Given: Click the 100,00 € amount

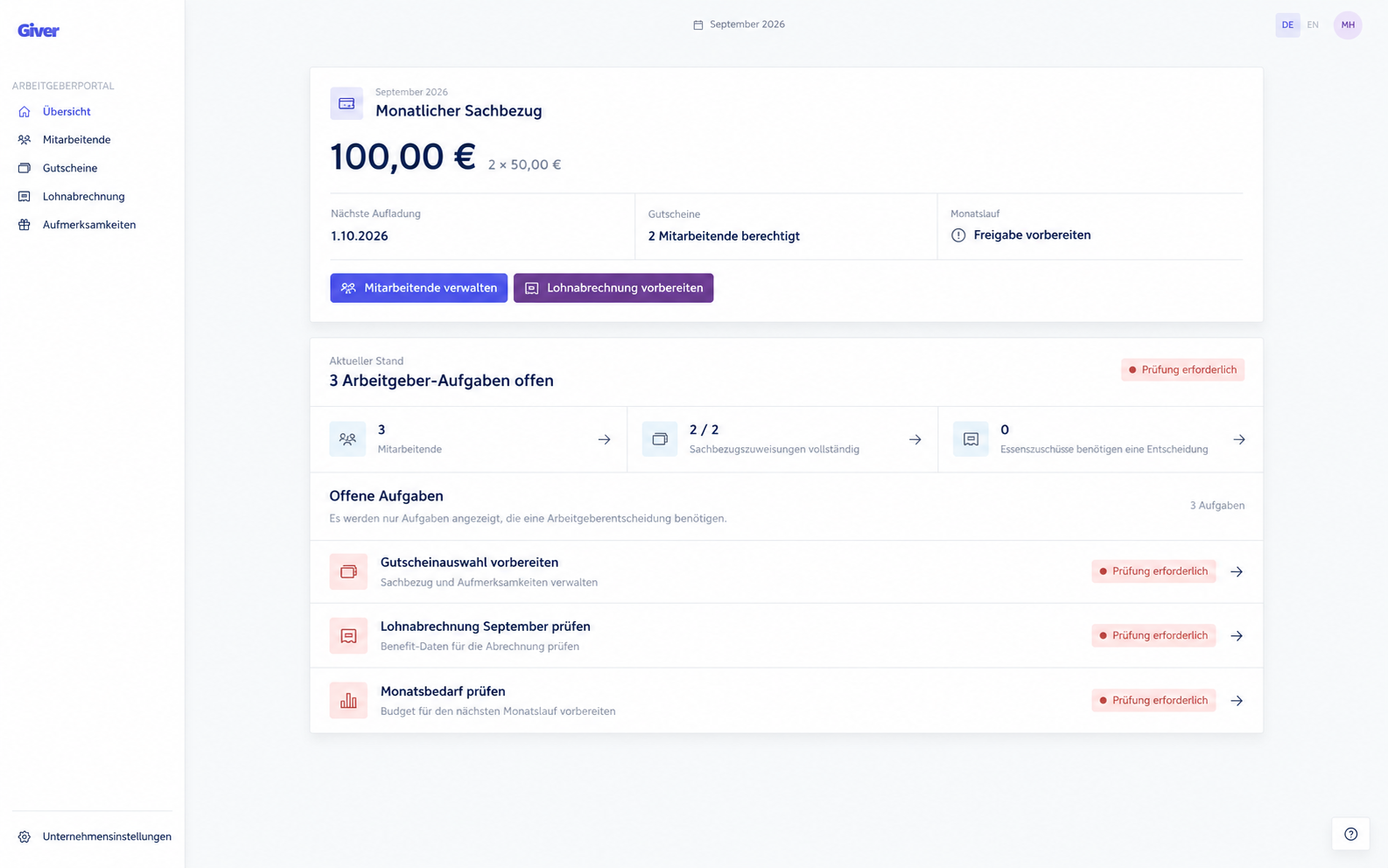Looking at the screenshot, I should tap(403, 157).
